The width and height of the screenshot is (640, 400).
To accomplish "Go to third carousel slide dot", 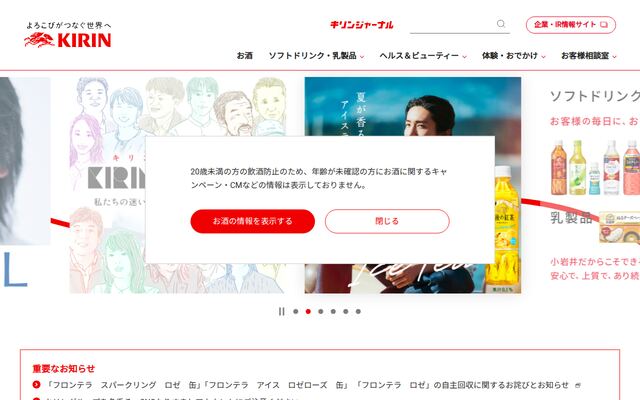I will pos(321,311).
